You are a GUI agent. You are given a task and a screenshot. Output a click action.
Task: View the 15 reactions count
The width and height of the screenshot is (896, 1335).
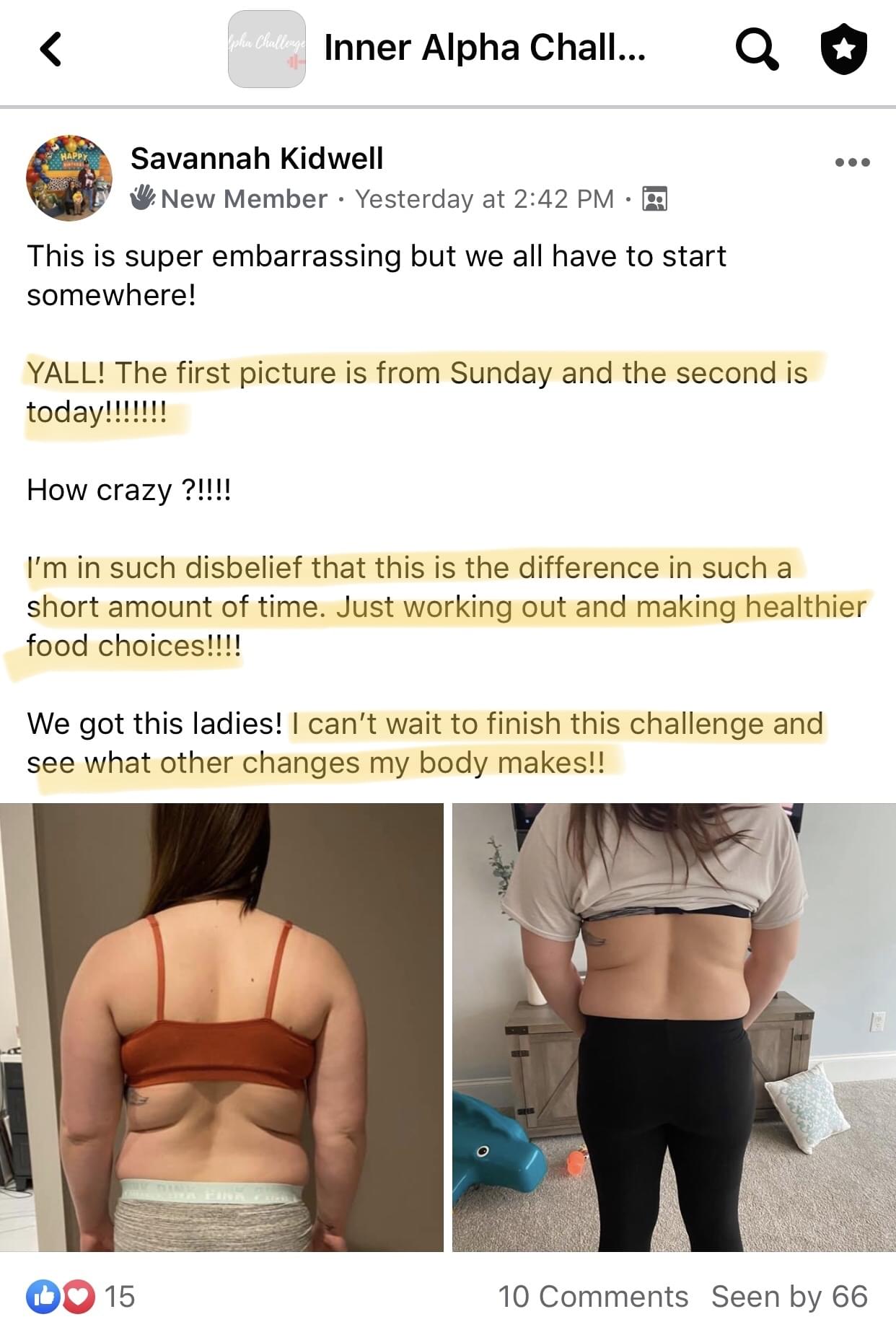120,1297
